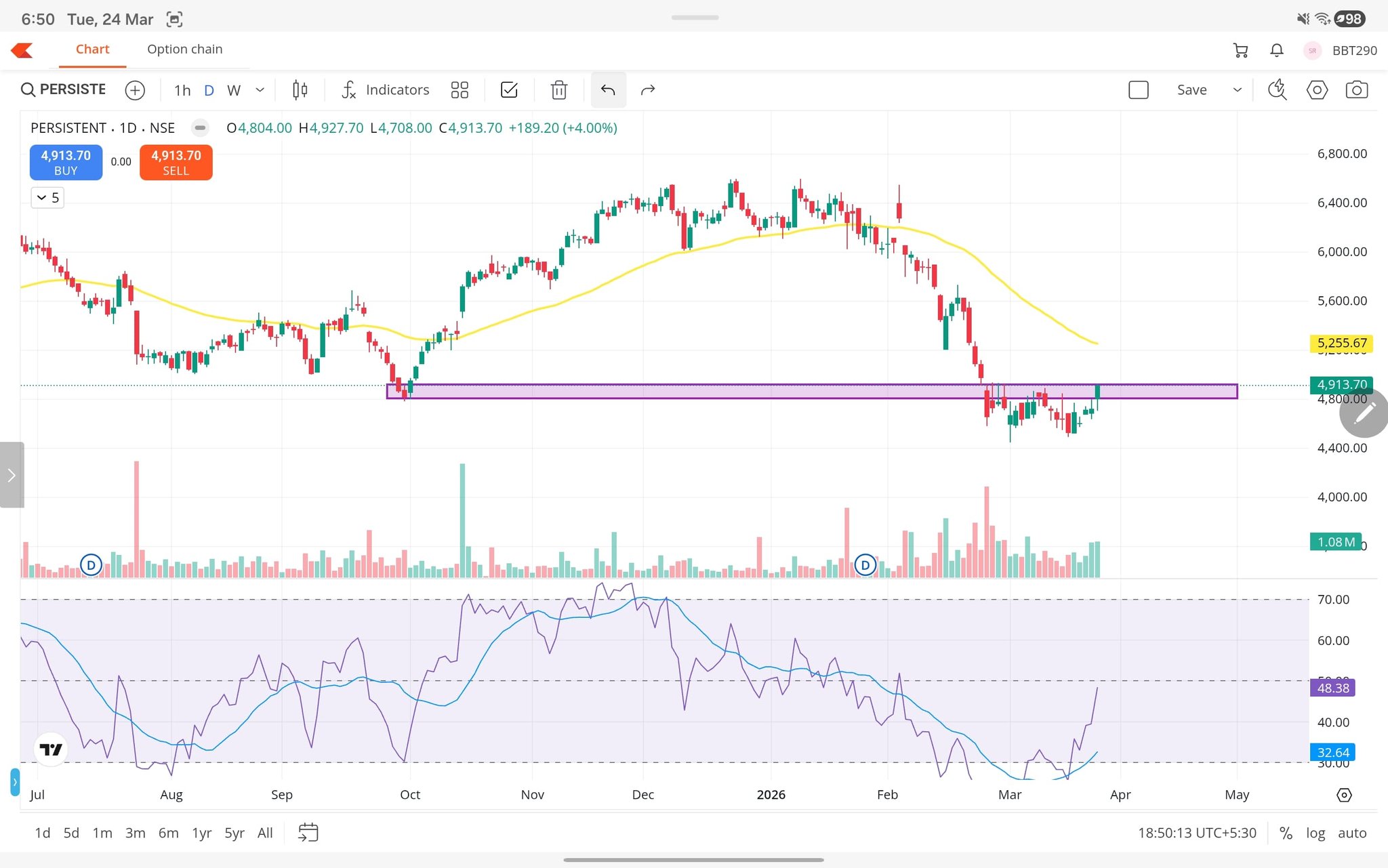Select the 1h timeframe
Screen dimensions: 1388x868
182,90
